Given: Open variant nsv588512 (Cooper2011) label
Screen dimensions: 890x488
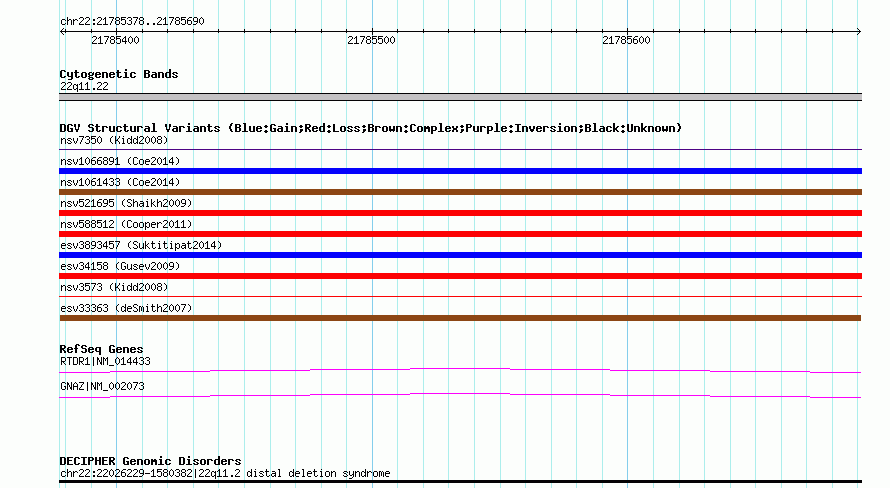Looking at the screenshot, I should pos(126,224).
